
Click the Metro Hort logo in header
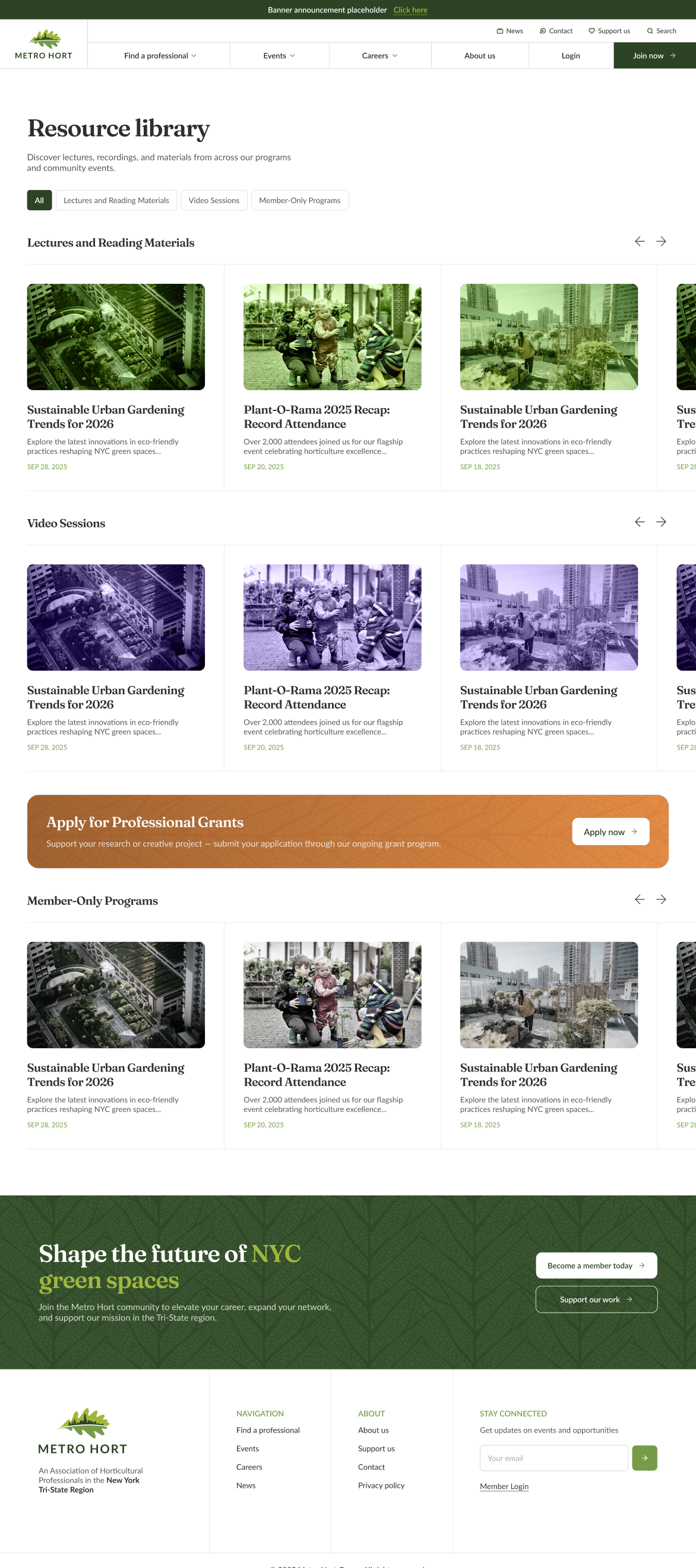tap(44, 45)
